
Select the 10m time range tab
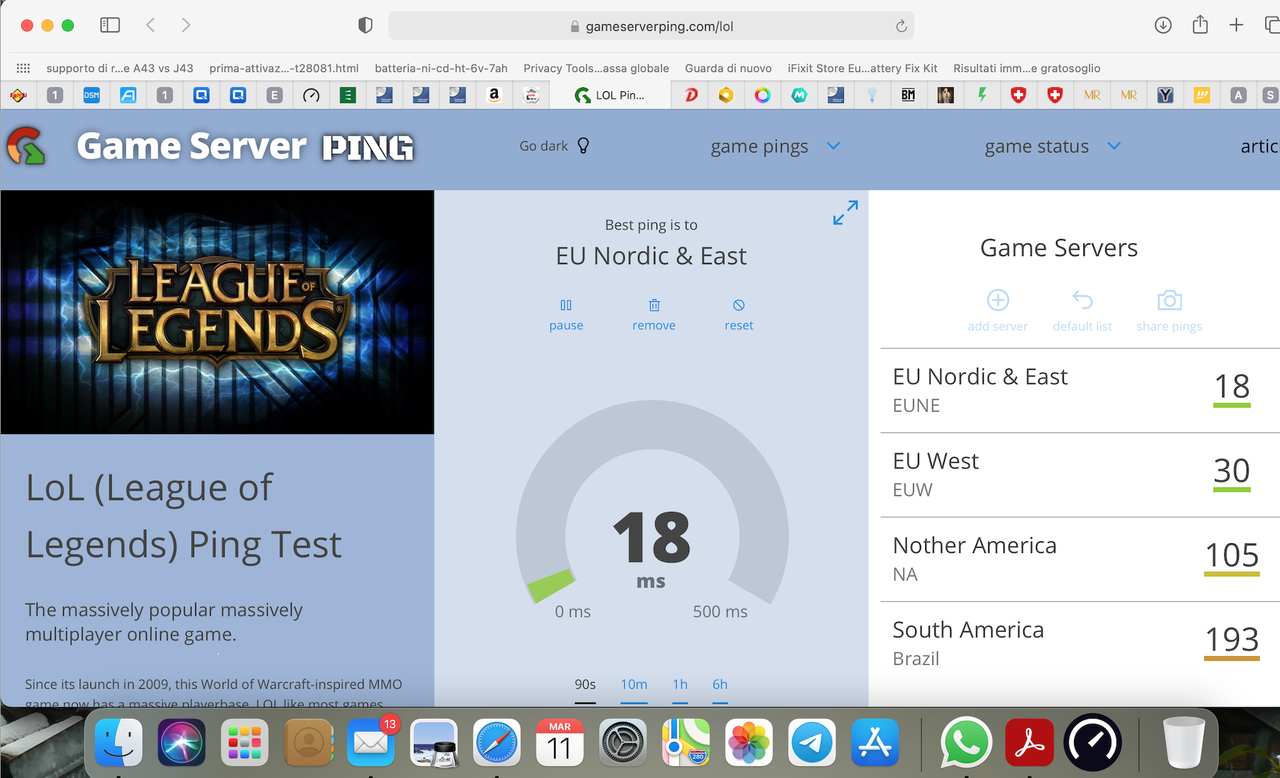tap(634, 685)
